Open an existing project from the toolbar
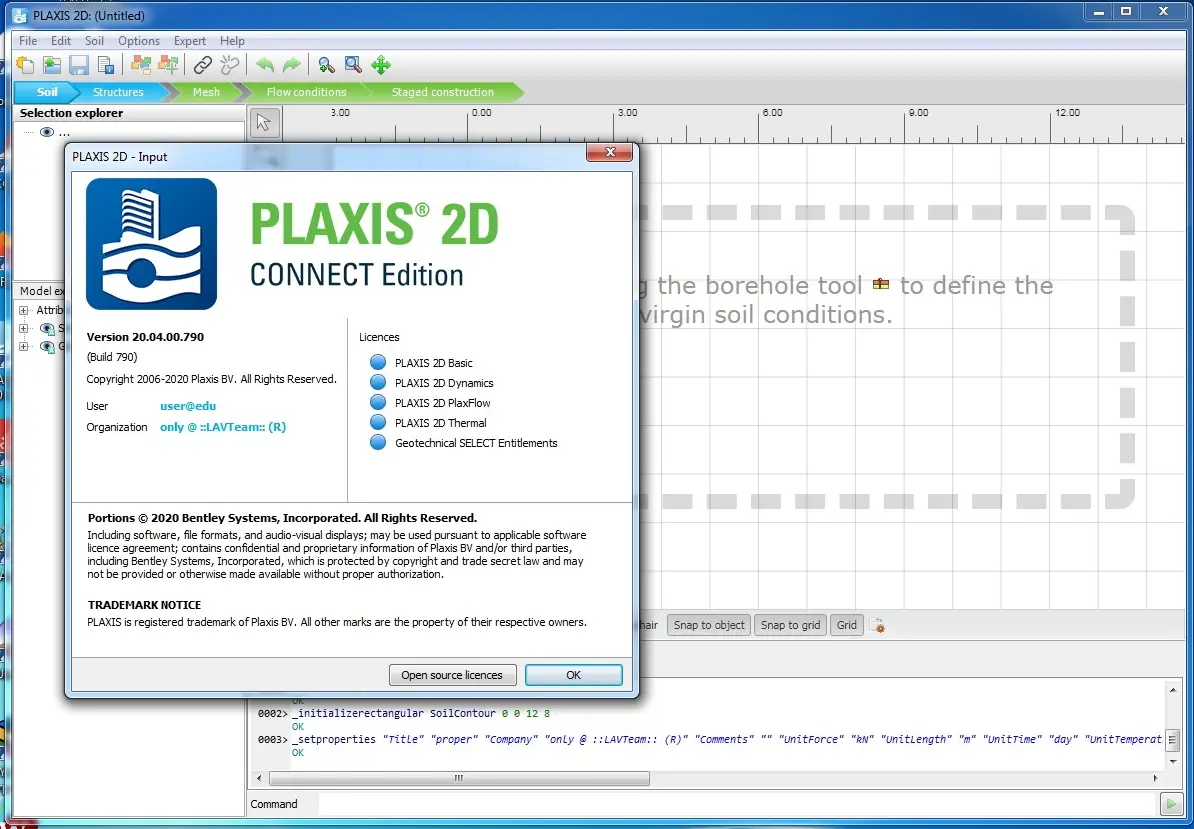The image size is (1194, 829). (x=52, y=65)
